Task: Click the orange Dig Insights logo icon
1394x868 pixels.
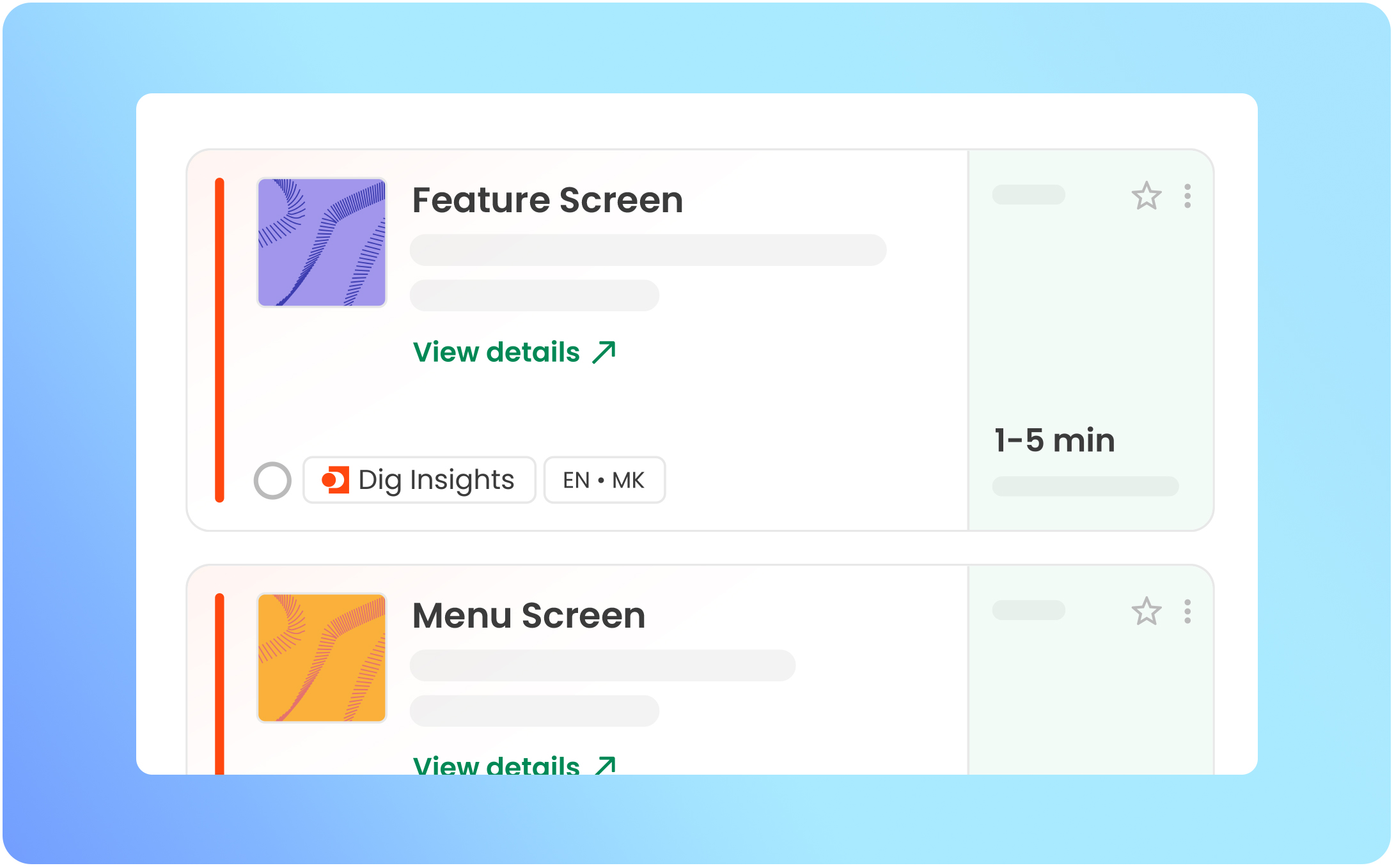Action: tap(335, 480)
